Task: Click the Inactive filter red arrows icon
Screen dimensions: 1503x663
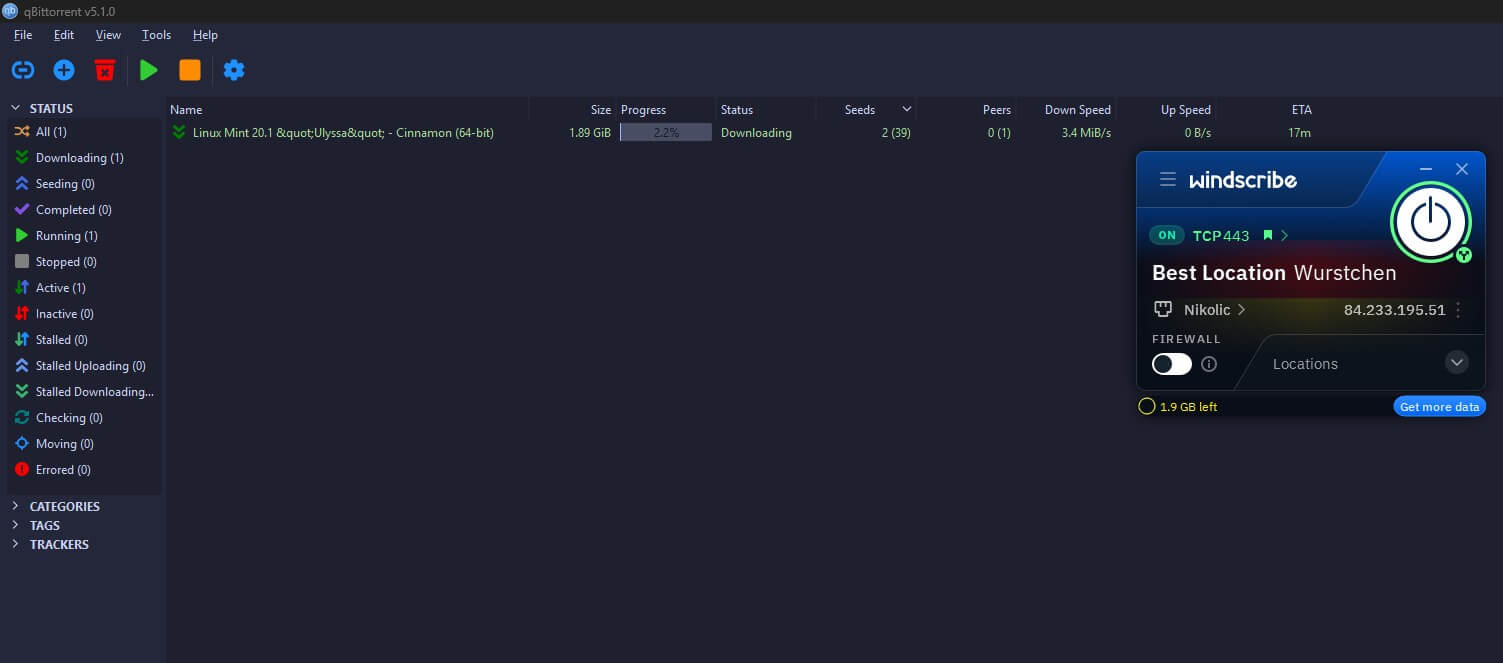Action: pos(22,314)
